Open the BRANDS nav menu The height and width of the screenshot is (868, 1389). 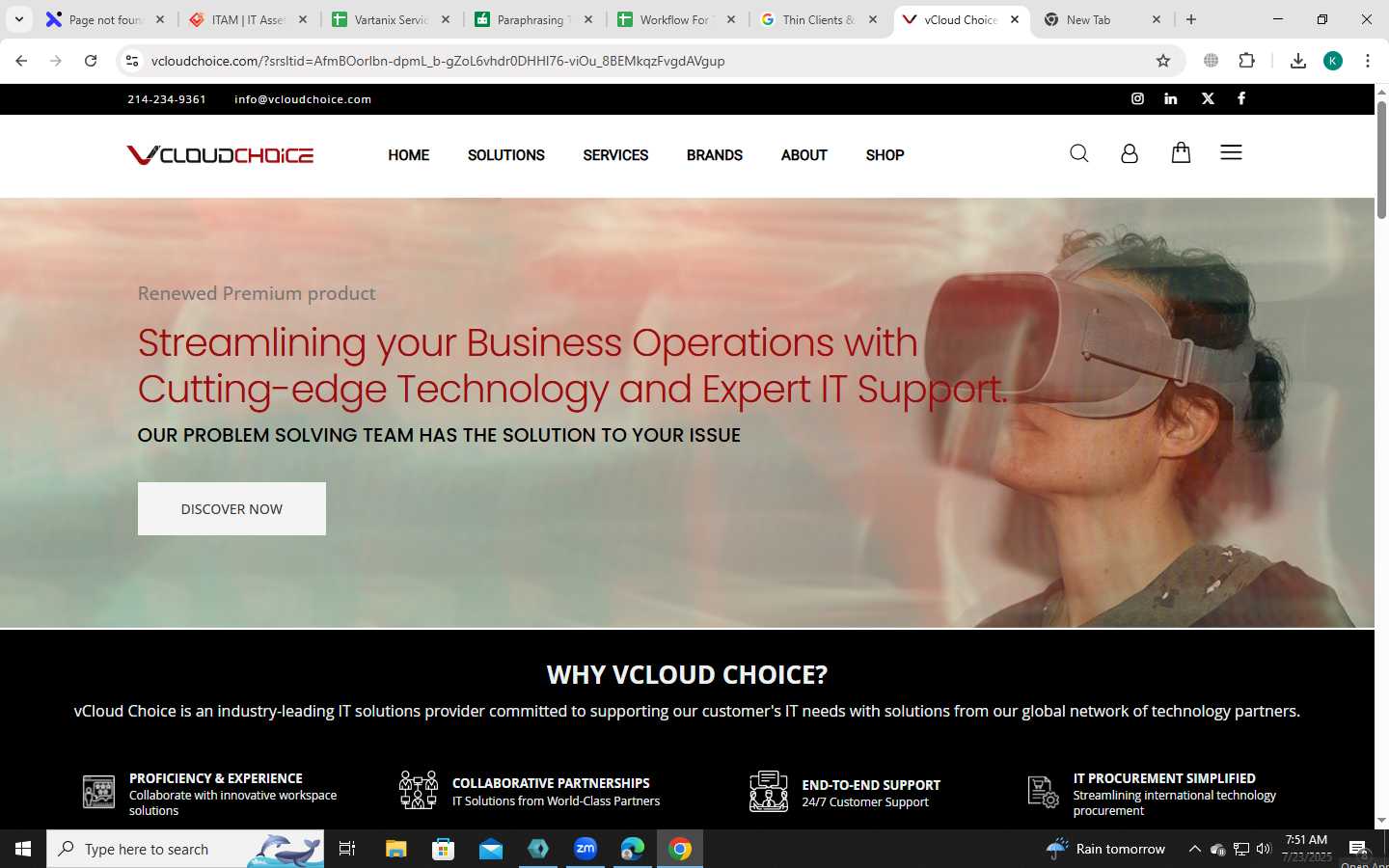(x=715, y=155)
